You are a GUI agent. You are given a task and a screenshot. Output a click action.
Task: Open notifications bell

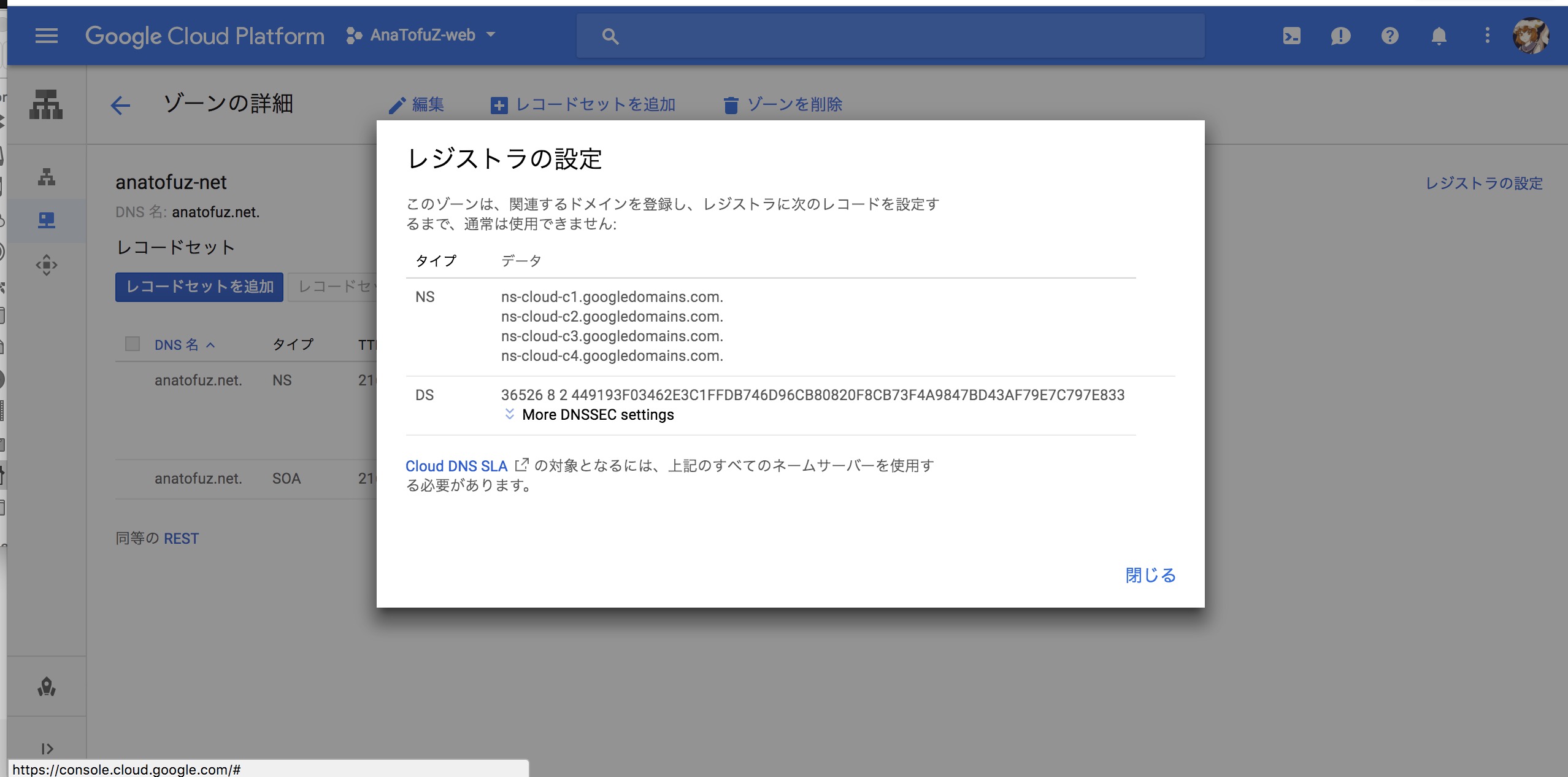pyautogui.click(x=1439, y=36)
